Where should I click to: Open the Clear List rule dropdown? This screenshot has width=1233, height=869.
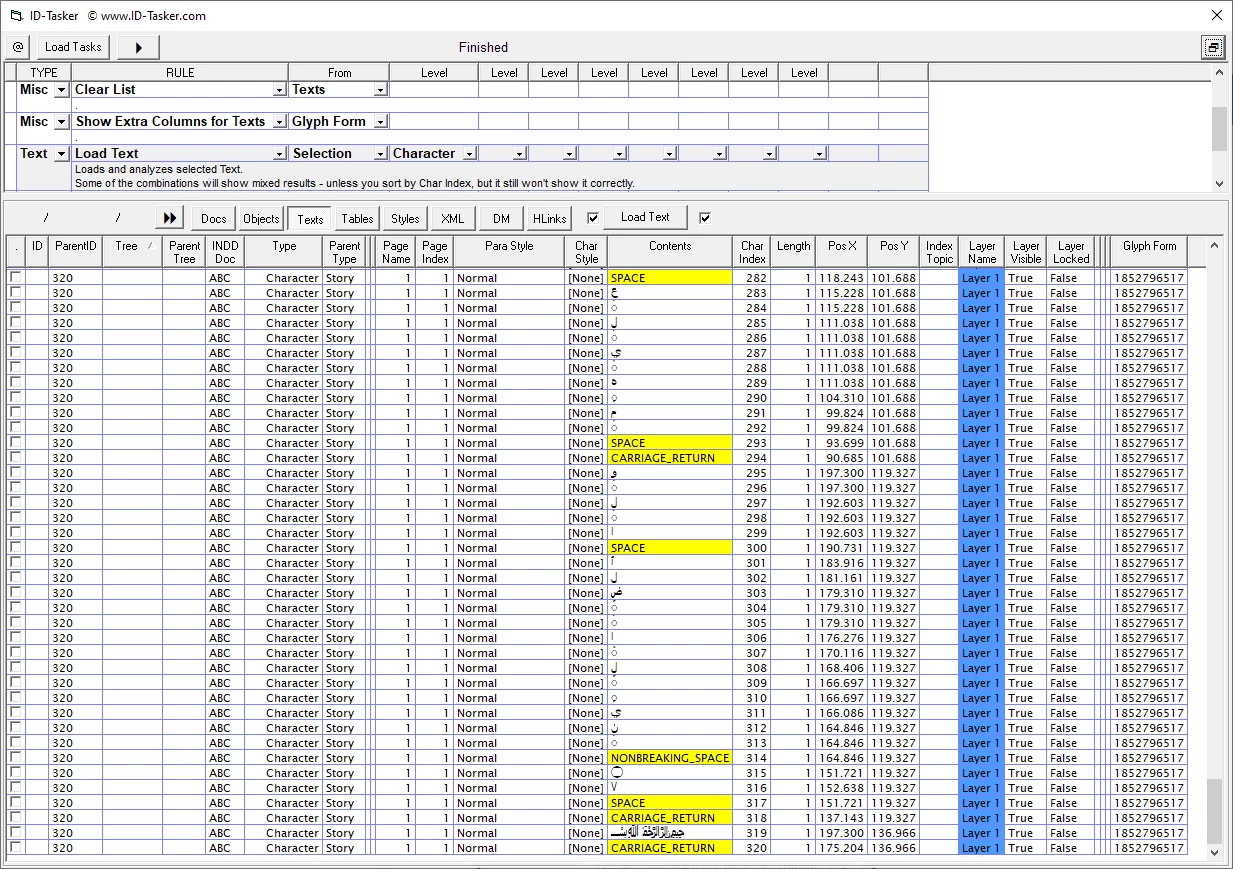pyautogui.click(x=279, y=90)
